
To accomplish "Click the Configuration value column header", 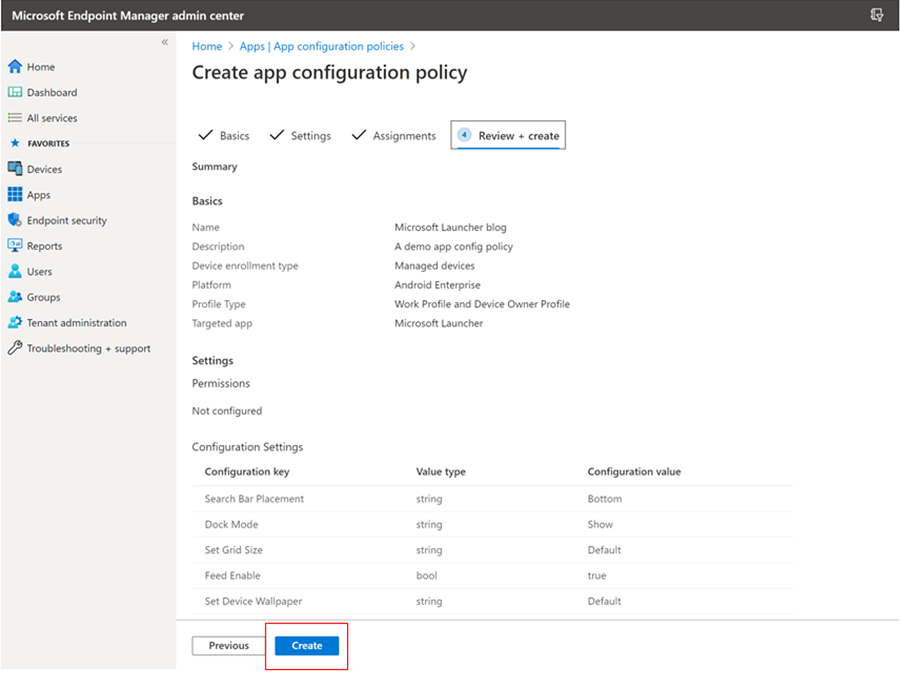I will [634, 472].
